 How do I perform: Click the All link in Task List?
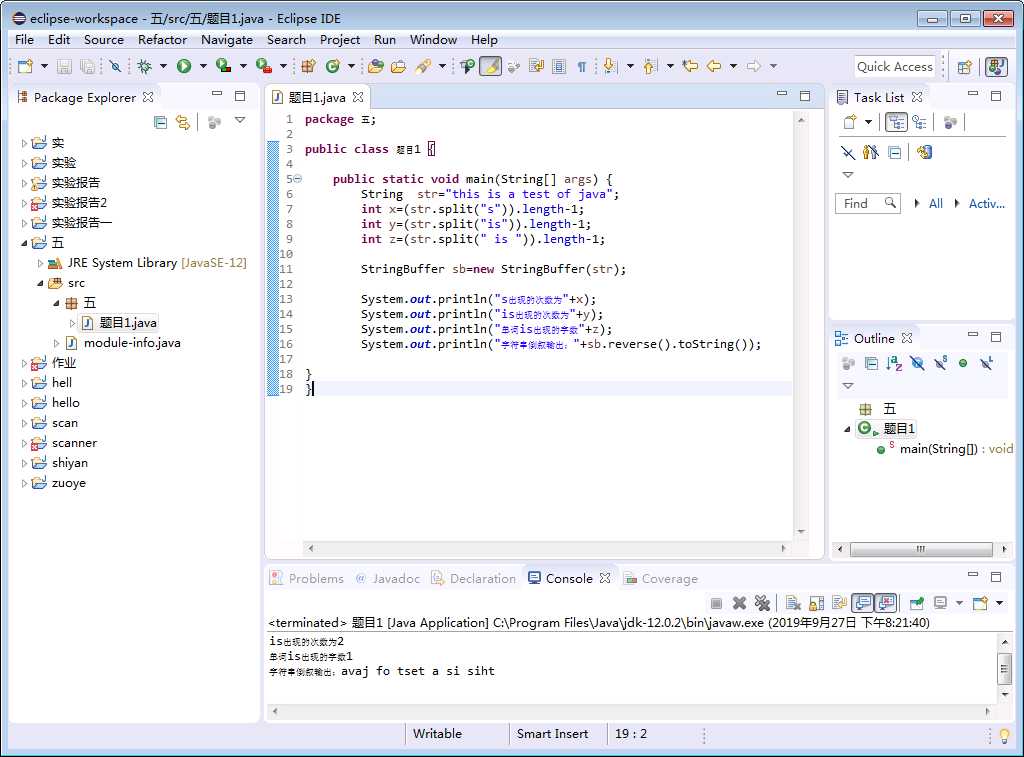(x=935, y=204)
